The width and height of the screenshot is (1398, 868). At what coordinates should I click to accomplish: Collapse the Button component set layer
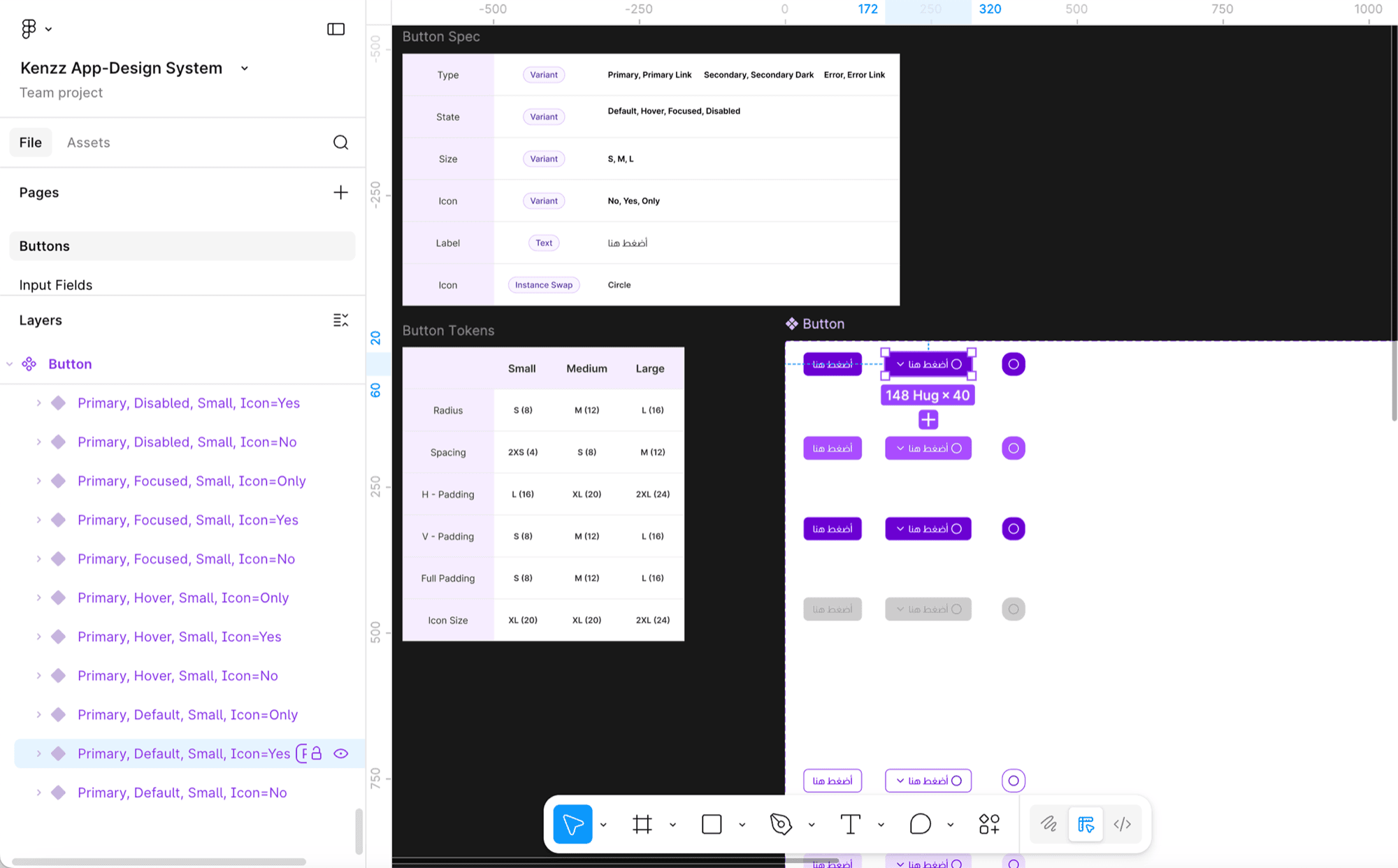coord(10,364)
